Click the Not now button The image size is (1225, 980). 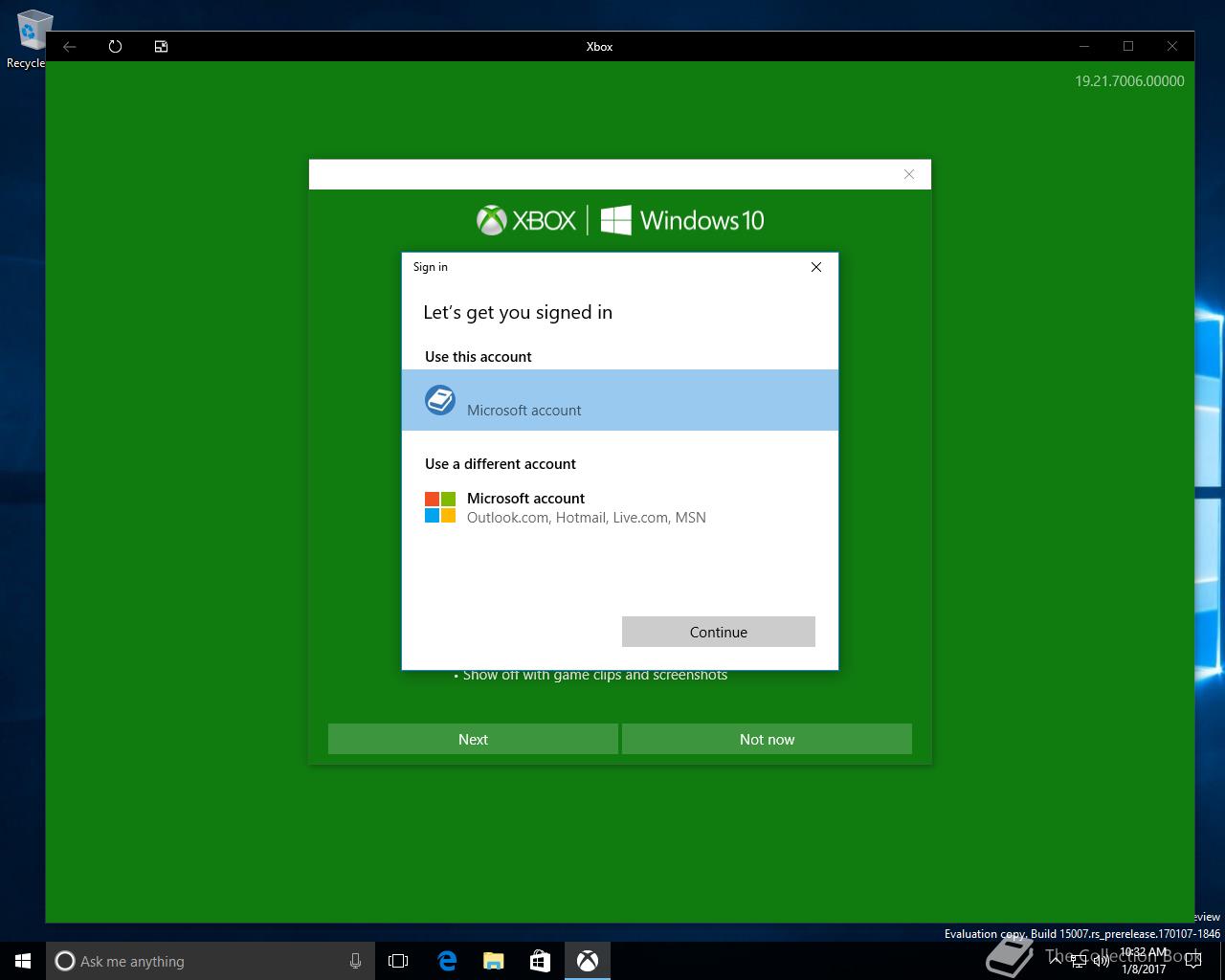point(767,739)
